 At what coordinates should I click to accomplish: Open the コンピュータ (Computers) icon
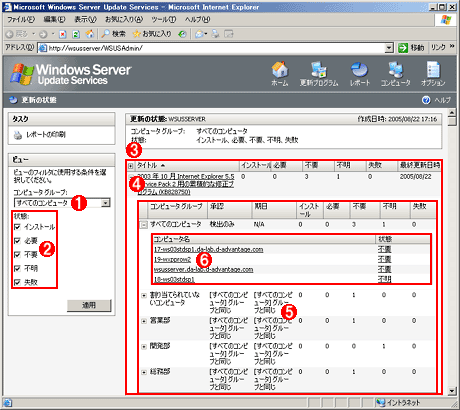pyautogui.click(x=396, y=74)
